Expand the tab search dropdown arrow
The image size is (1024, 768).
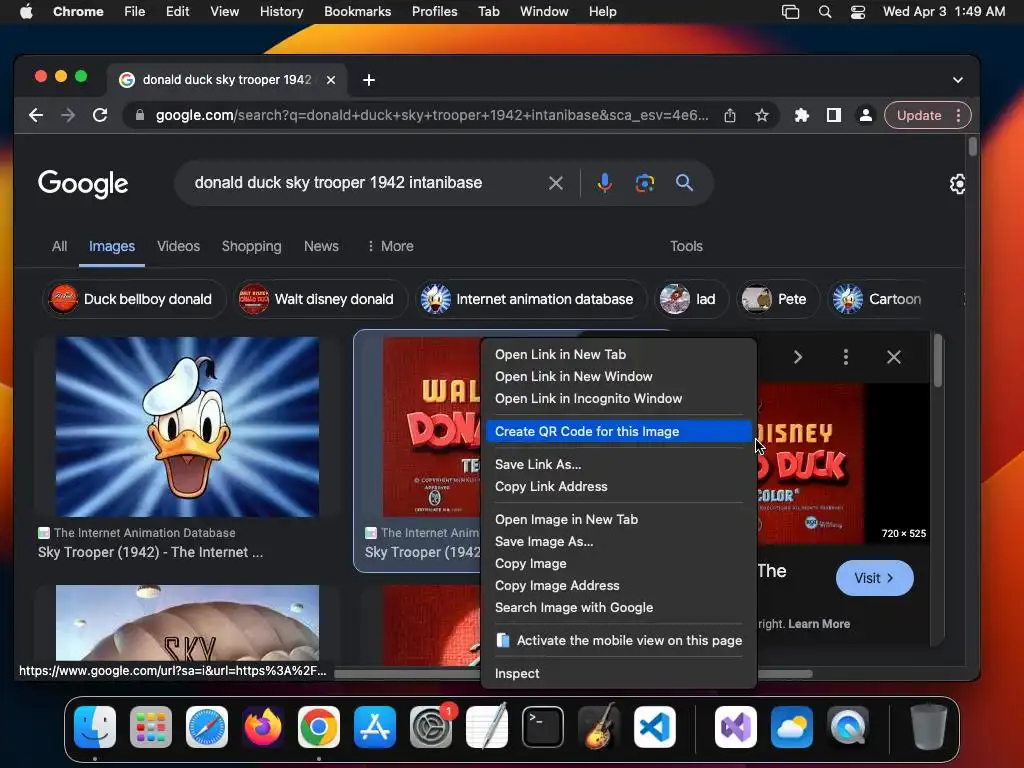957,80
